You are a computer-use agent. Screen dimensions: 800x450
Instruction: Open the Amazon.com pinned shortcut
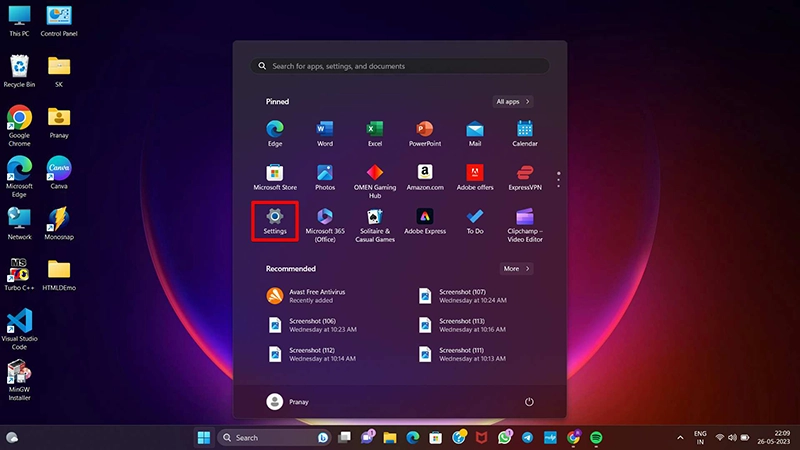424,178
